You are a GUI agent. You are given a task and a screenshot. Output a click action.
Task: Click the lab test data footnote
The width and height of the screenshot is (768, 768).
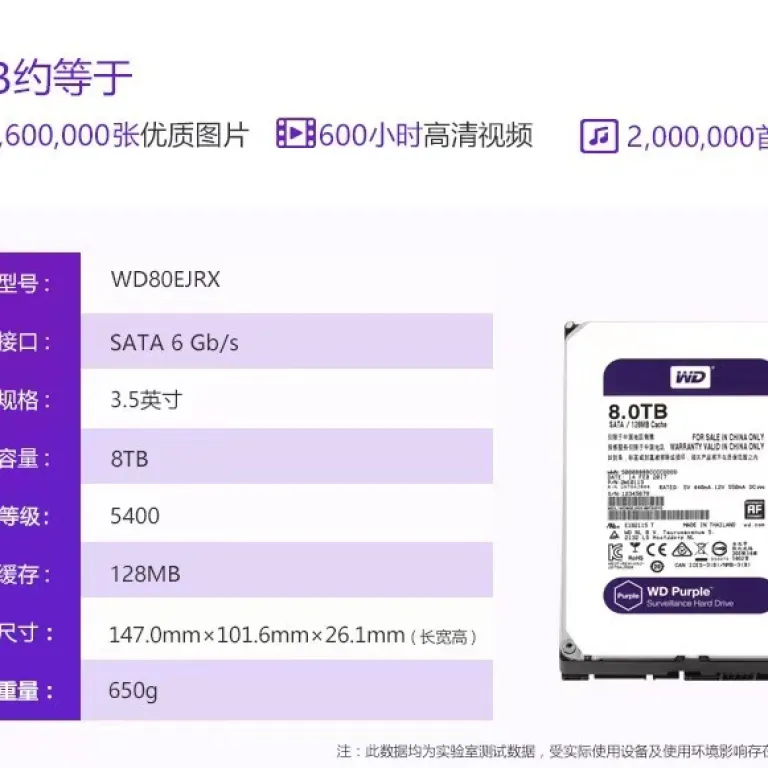click(x=552, y=751)
